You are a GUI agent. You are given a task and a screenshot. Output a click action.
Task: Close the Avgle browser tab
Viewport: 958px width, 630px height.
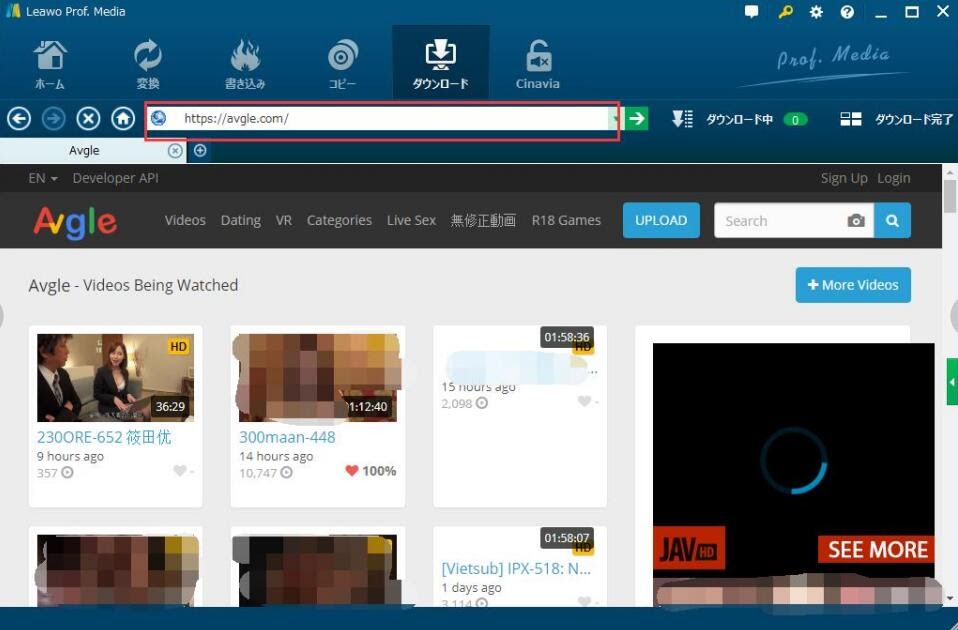(x=175, y=150)
